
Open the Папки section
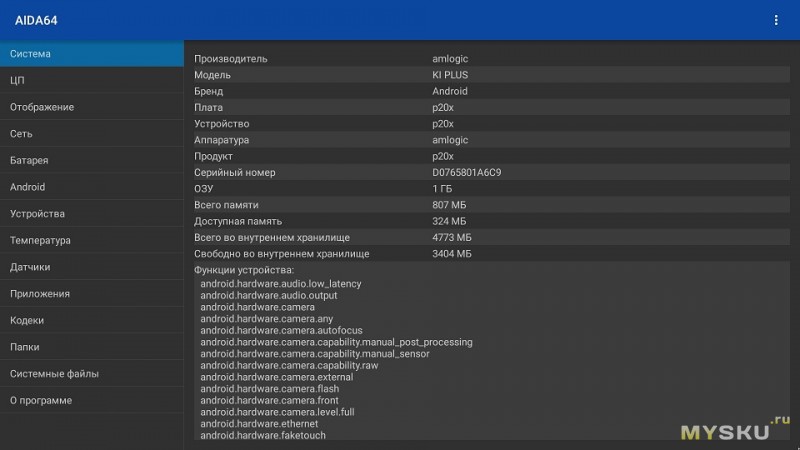tap(92, 347)
